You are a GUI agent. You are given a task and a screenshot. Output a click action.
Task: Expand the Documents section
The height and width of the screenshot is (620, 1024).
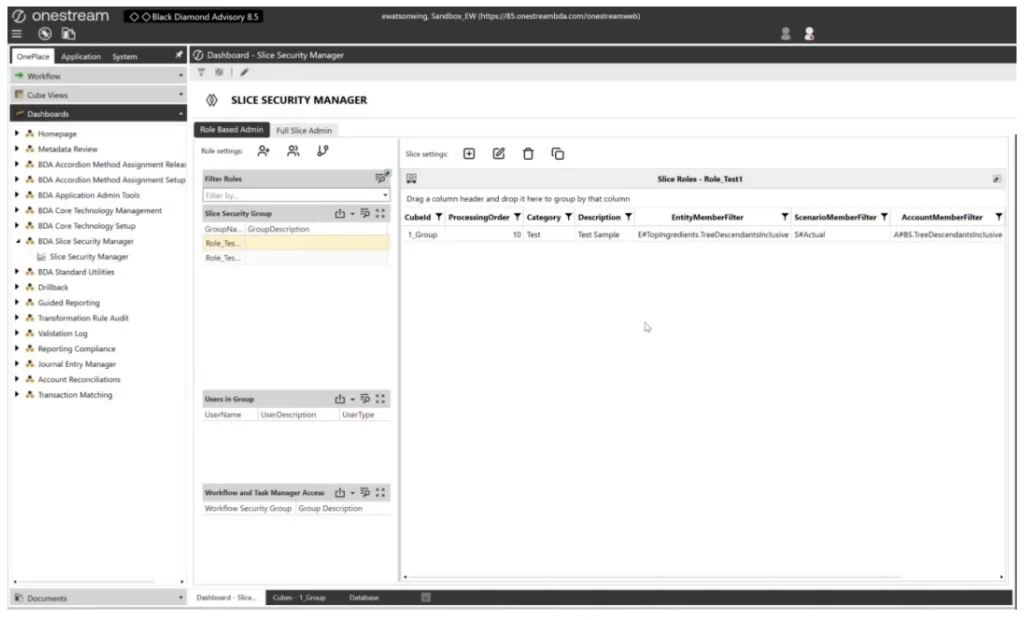[98, 598]
